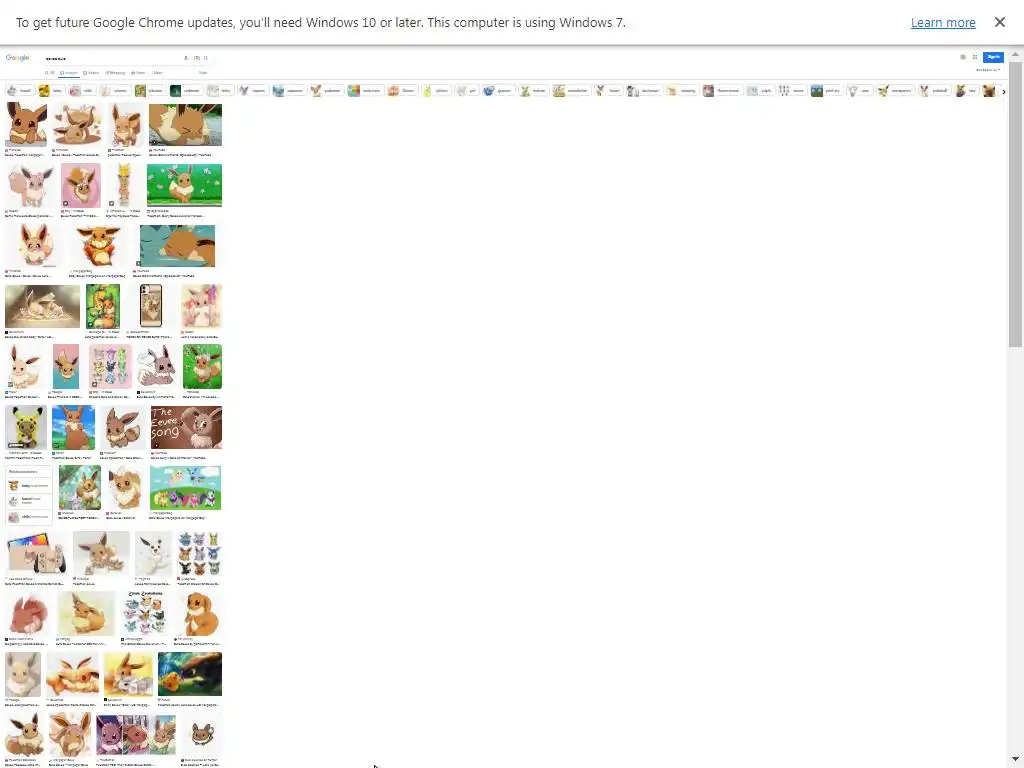
Task: Focus the Google search text box
Action: pyautogui.click(x=111, y=58)
